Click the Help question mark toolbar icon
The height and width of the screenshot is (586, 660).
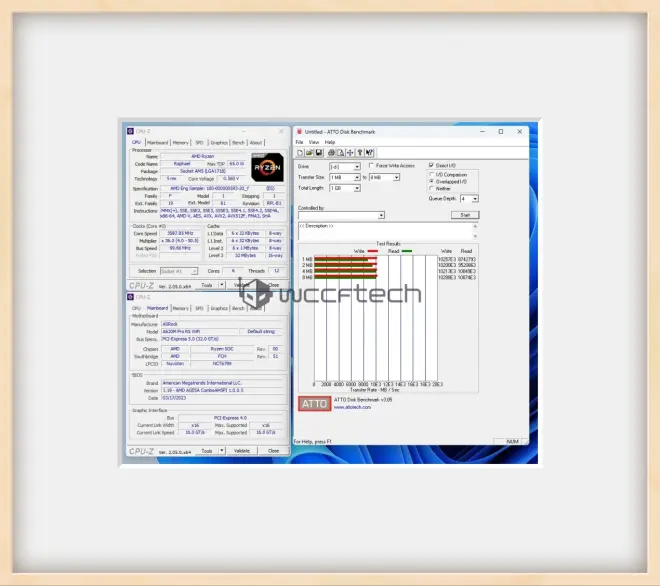tap(361, 153)
